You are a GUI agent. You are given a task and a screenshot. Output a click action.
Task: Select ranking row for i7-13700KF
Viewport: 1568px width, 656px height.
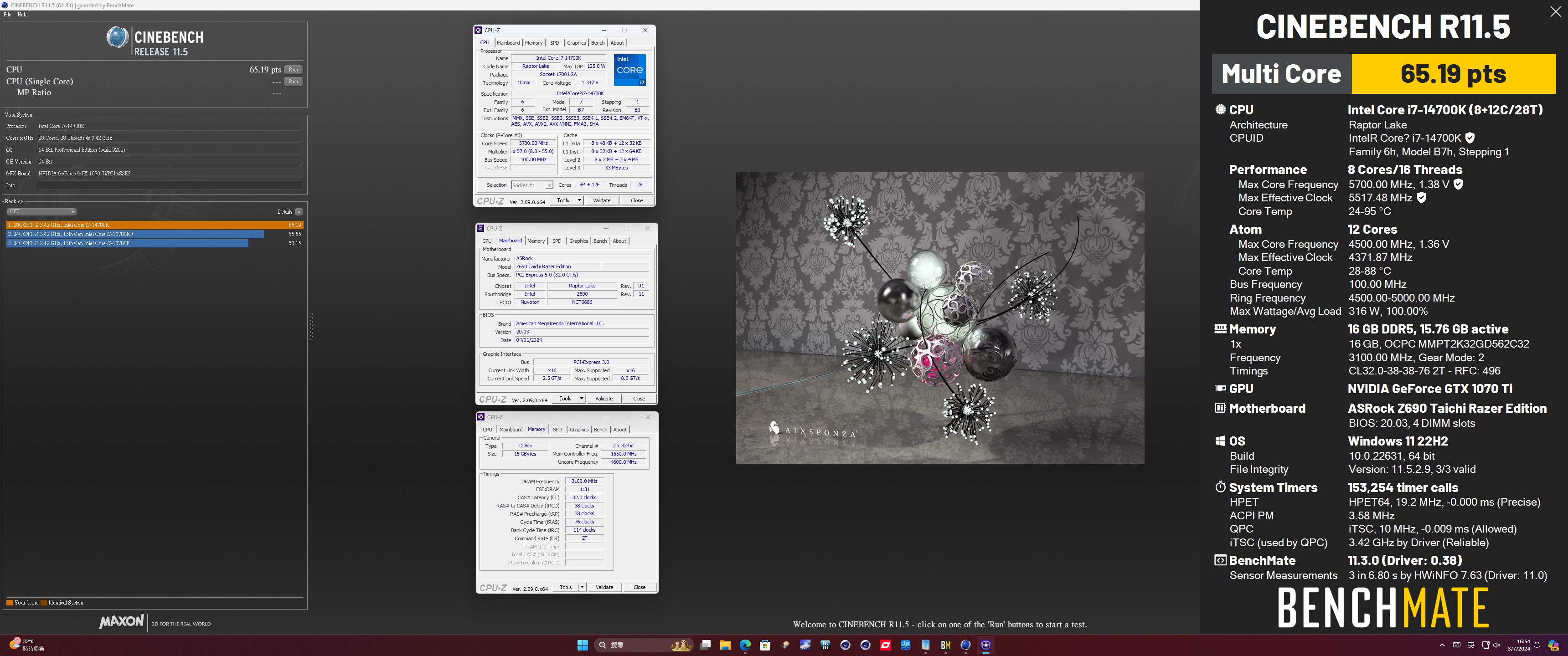click(155, 234)
